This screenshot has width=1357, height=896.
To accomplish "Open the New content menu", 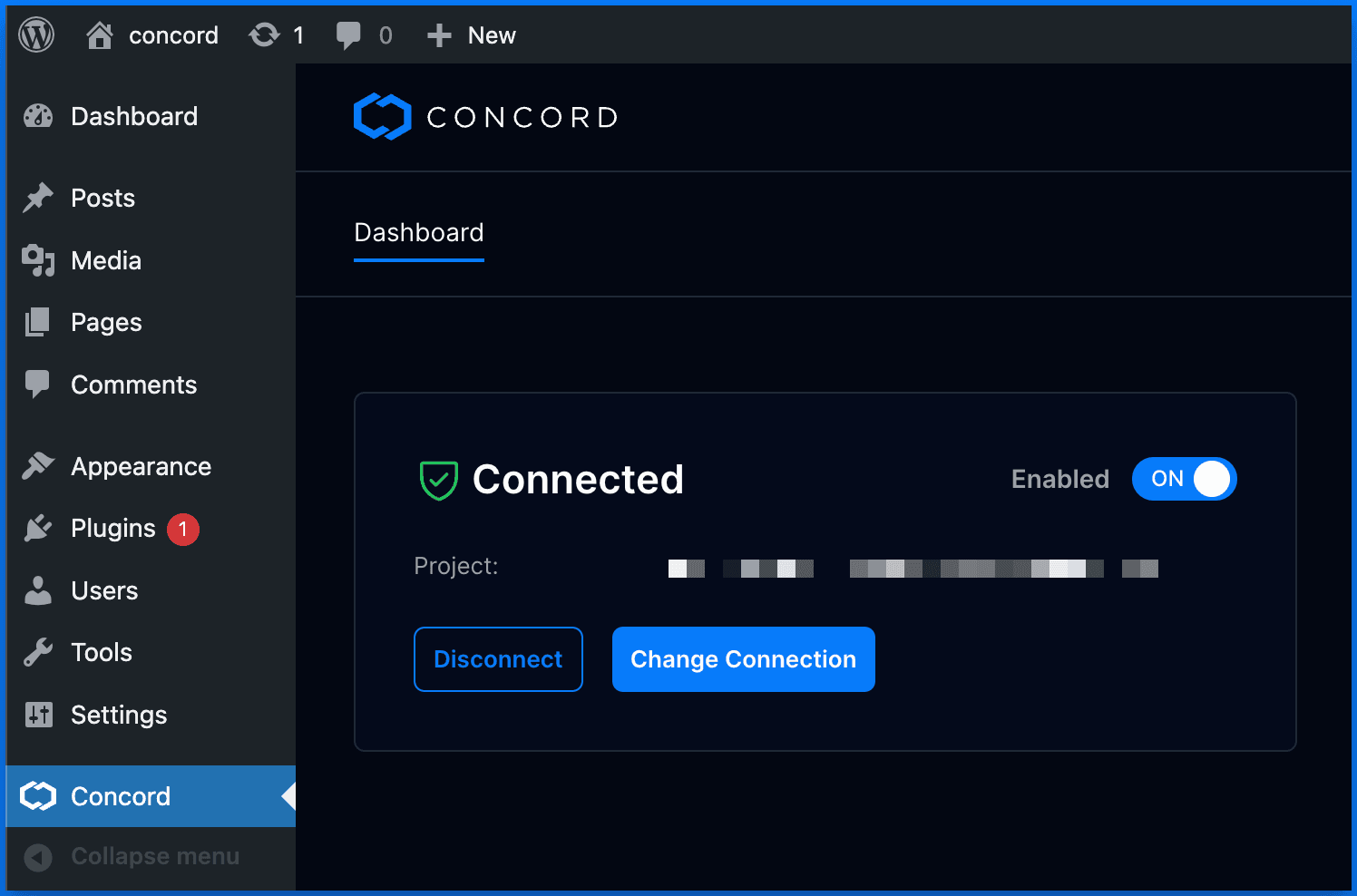I will (x=472, y=35).
